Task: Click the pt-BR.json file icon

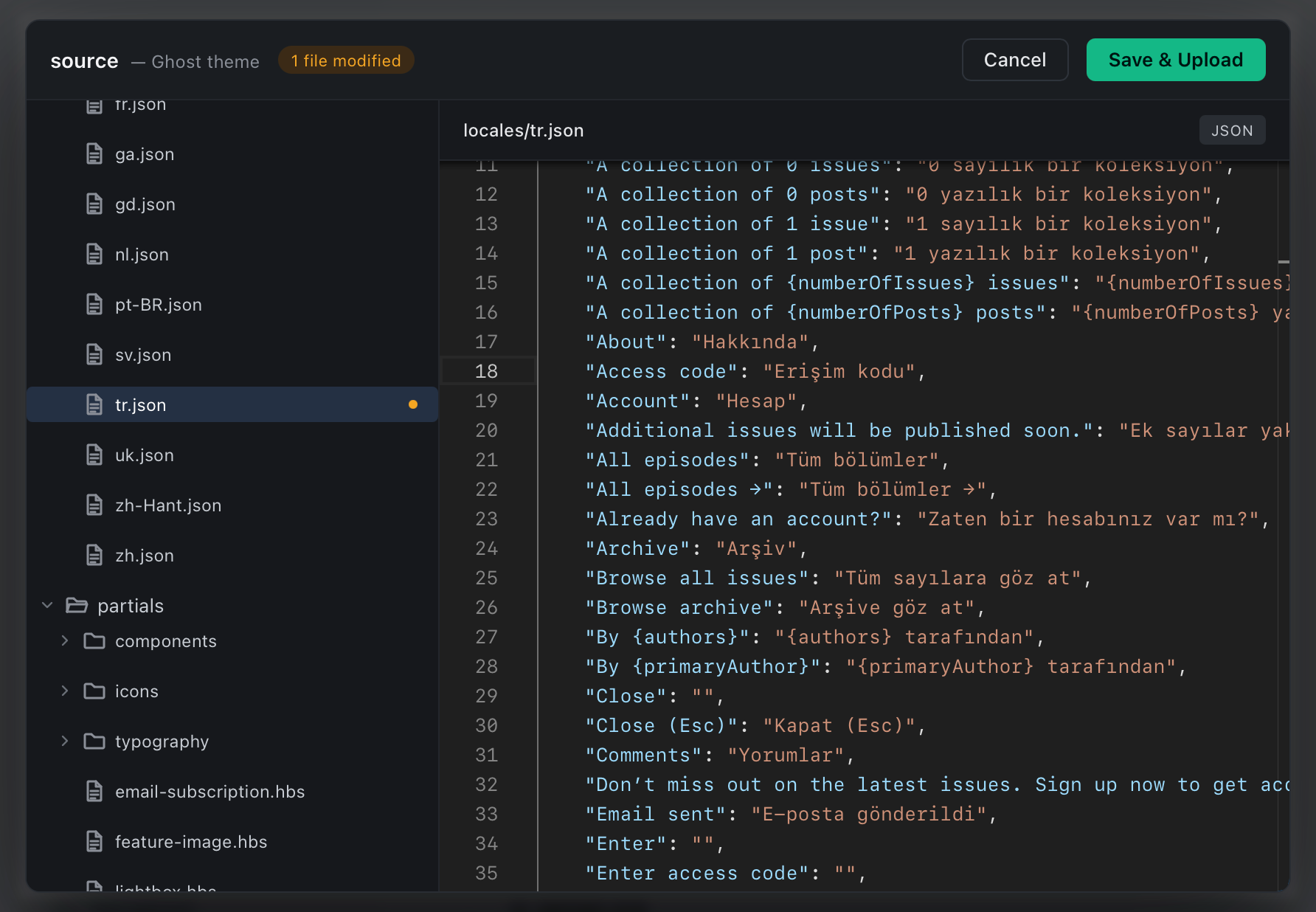Action: (x=94, y=304)
